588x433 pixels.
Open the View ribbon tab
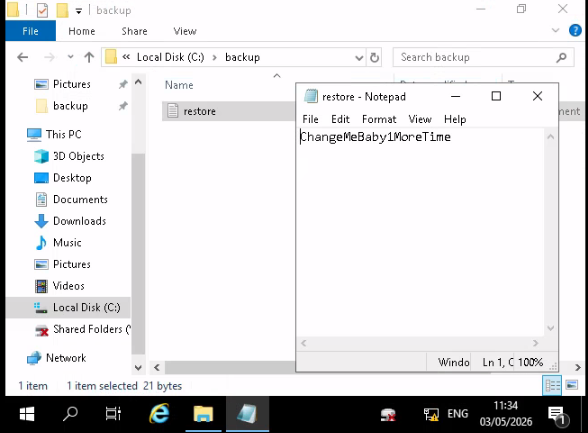point(185,31)
